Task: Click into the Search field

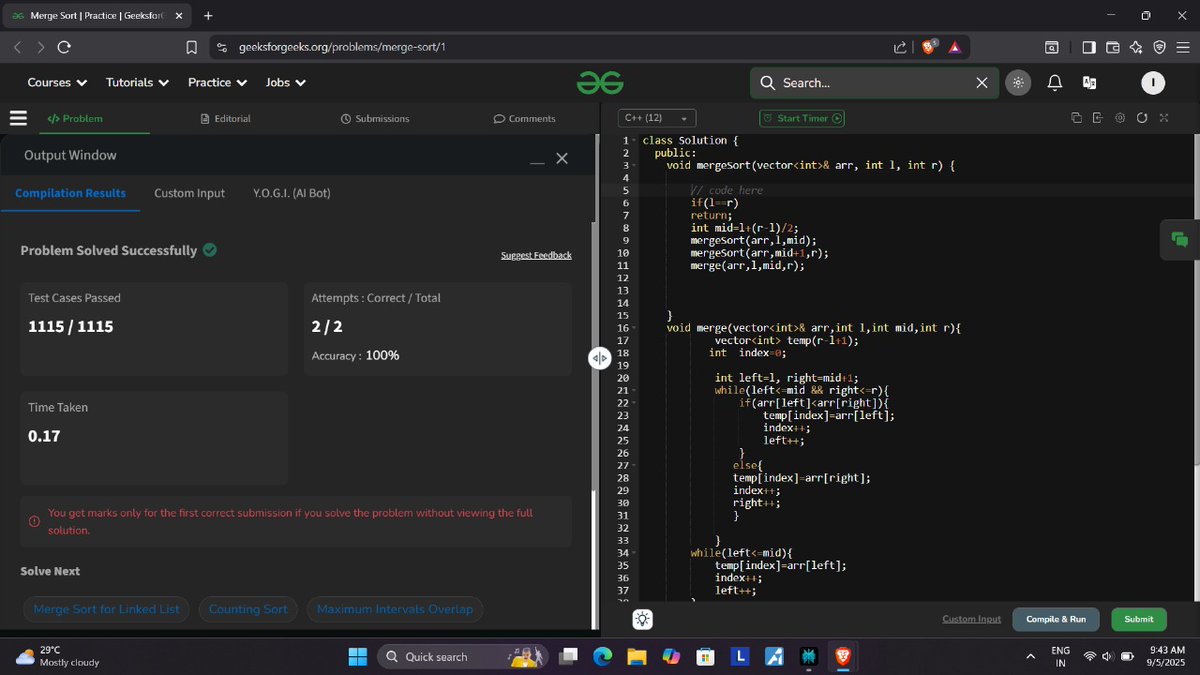Action: tap(874, 83)
